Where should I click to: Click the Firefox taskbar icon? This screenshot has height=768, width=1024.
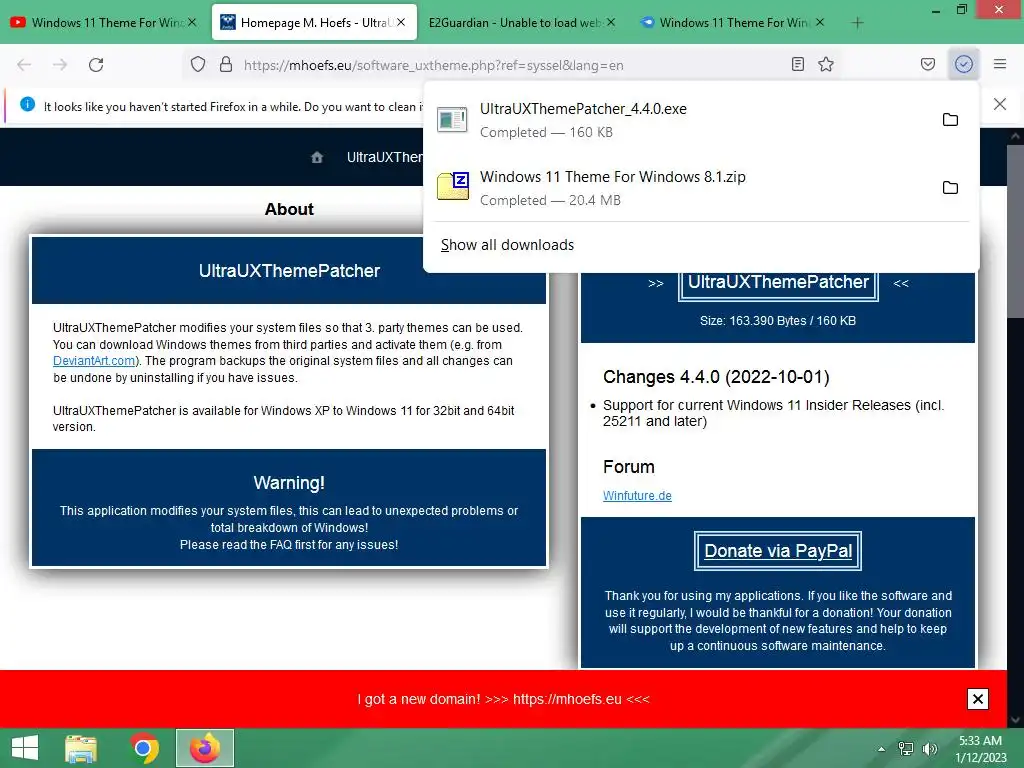point(205,748)
